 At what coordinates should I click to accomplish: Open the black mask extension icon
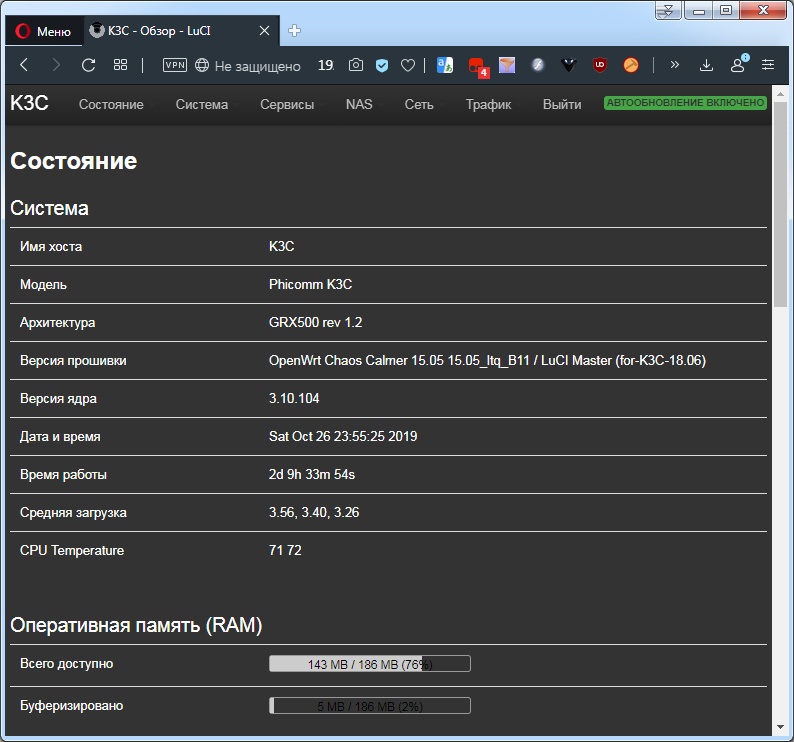point(569,65)
